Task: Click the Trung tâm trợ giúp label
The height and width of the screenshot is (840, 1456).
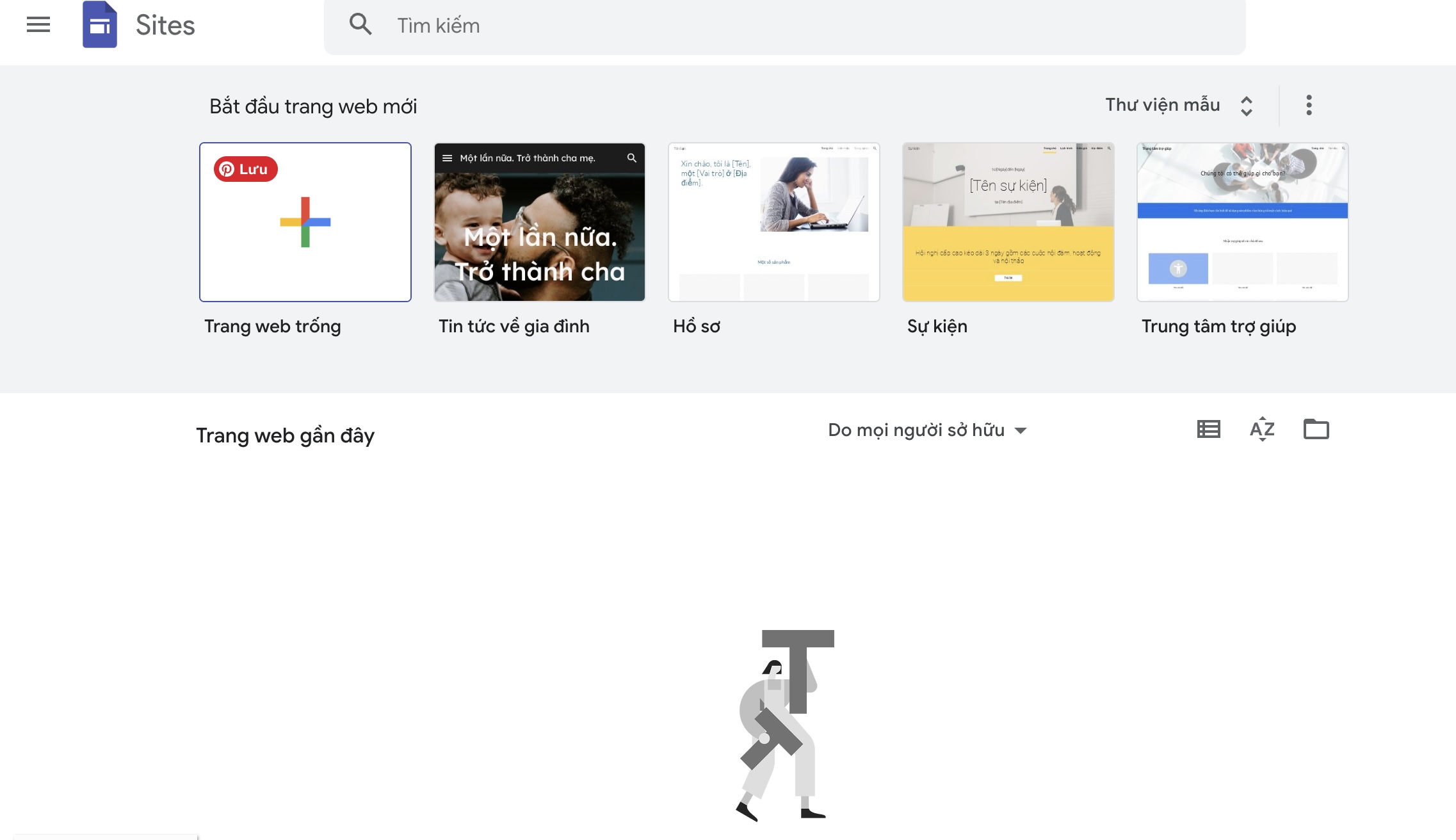Action: 1219,327
